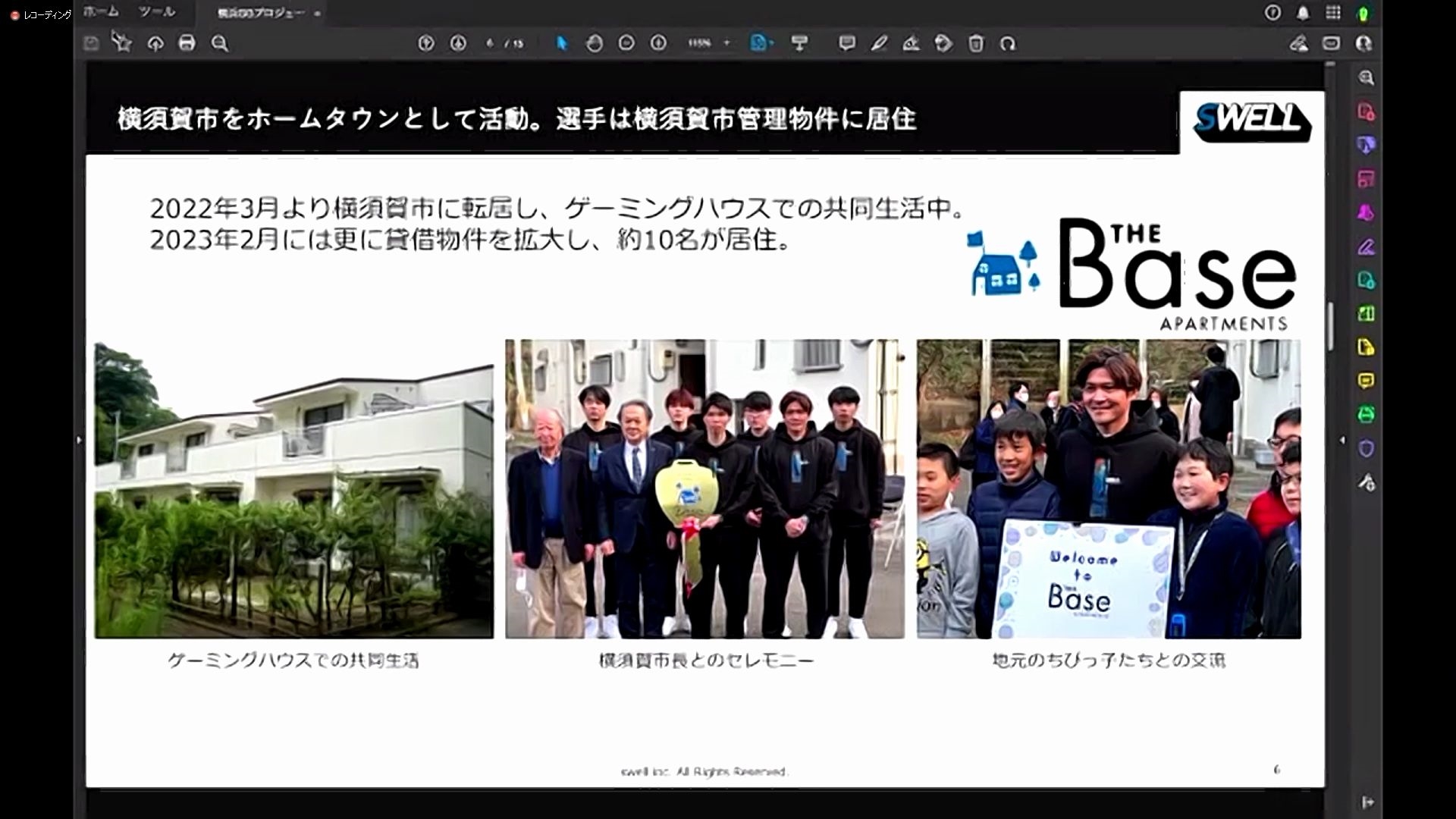
Task: Select the hand pan tool
Action: point(595,43)
